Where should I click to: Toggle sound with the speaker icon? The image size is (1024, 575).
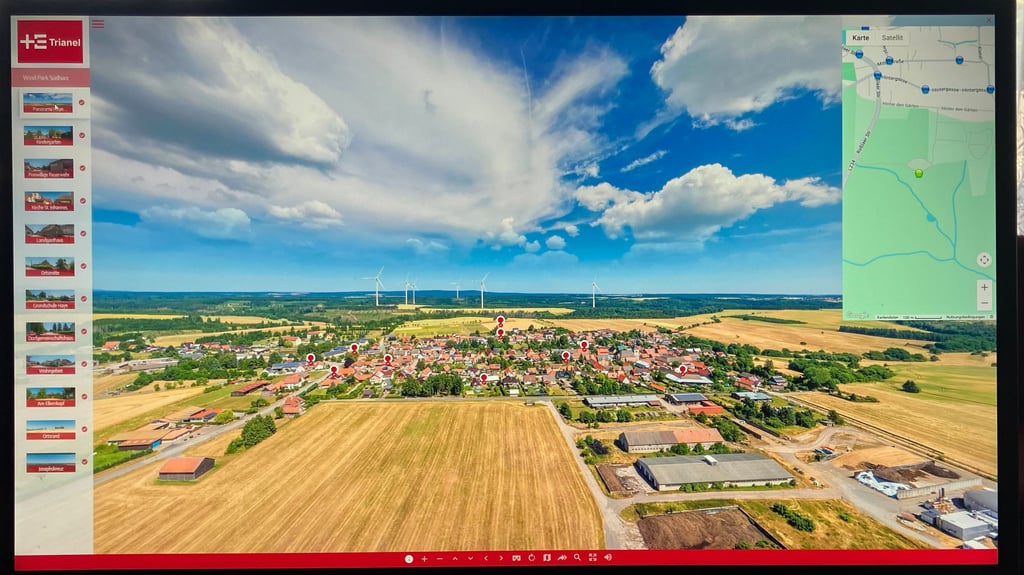[608, 557]
